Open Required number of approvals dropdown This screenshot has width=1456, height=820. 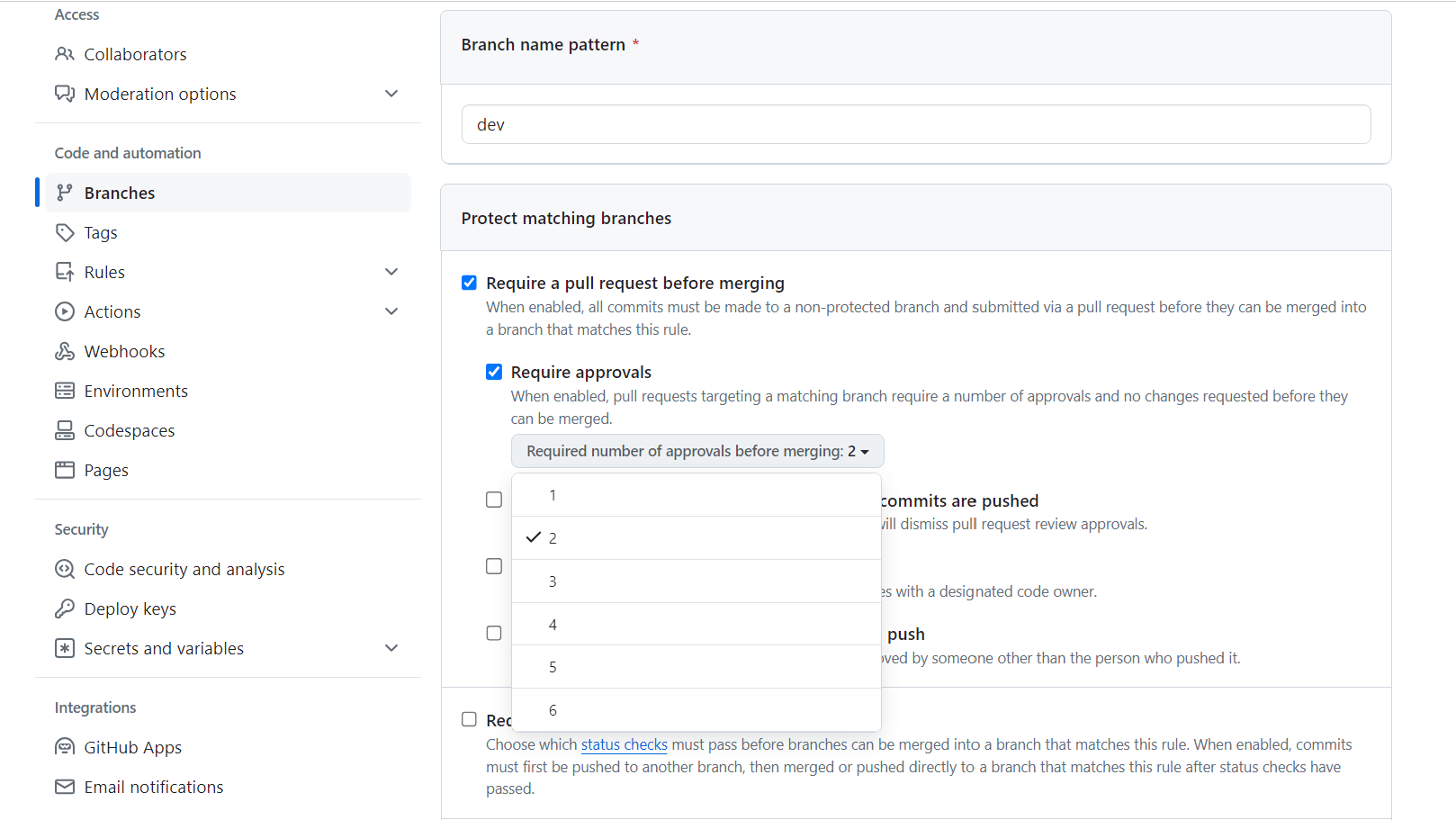pyautogui.click(x=697, y=451)
